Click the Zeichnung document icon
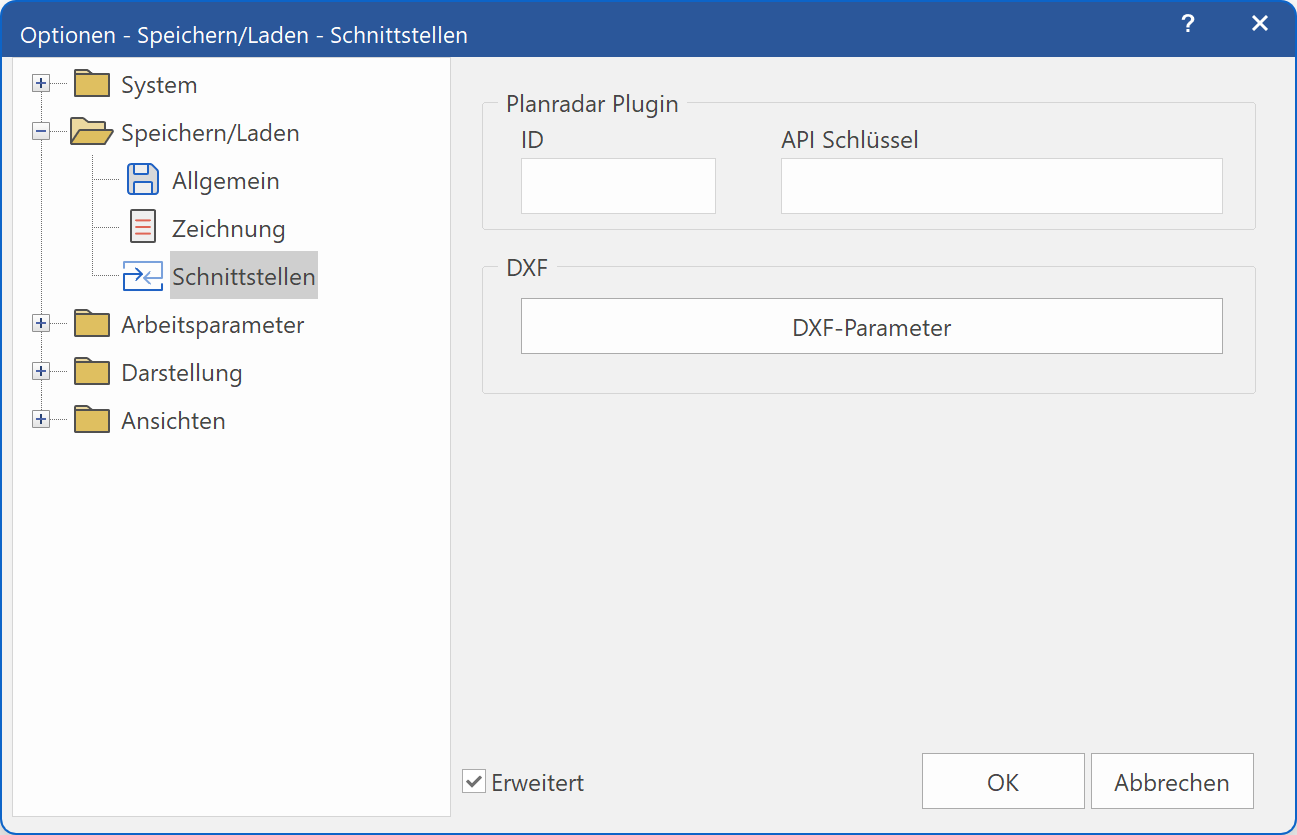 click(x=143, y=228)
